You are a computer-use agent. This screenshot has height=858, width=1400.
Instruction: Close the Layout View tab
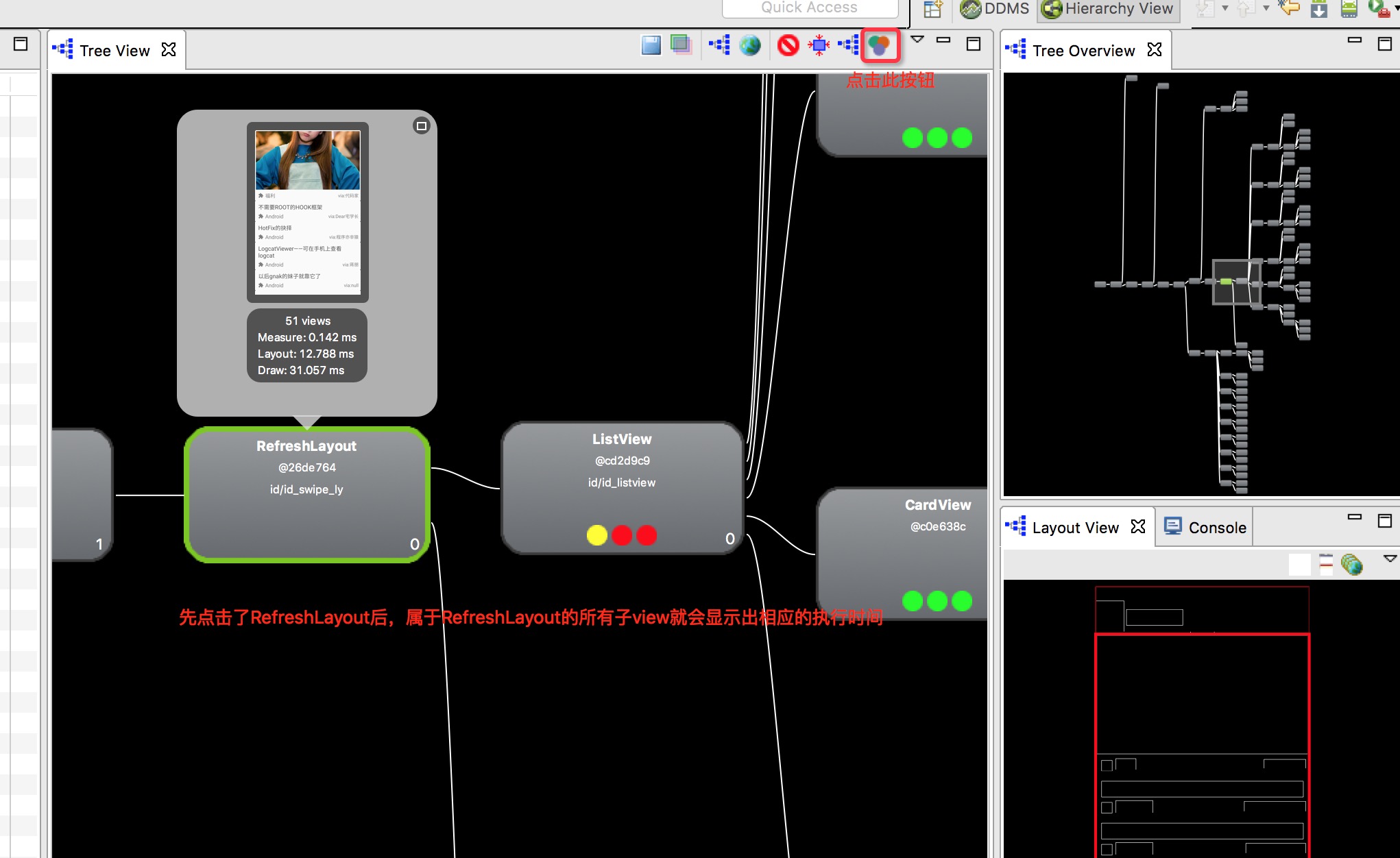(1138, 526)
